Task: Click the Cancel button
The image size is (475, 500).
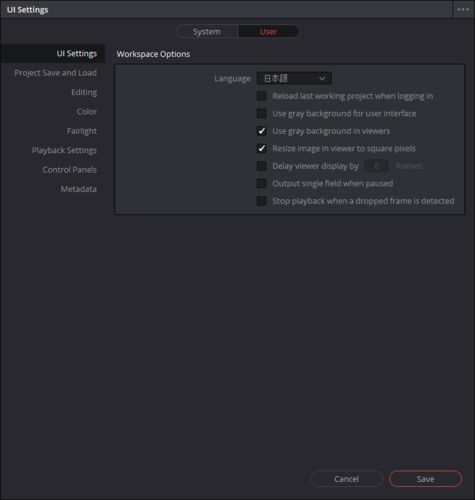Action: click(x=346, y=479)
